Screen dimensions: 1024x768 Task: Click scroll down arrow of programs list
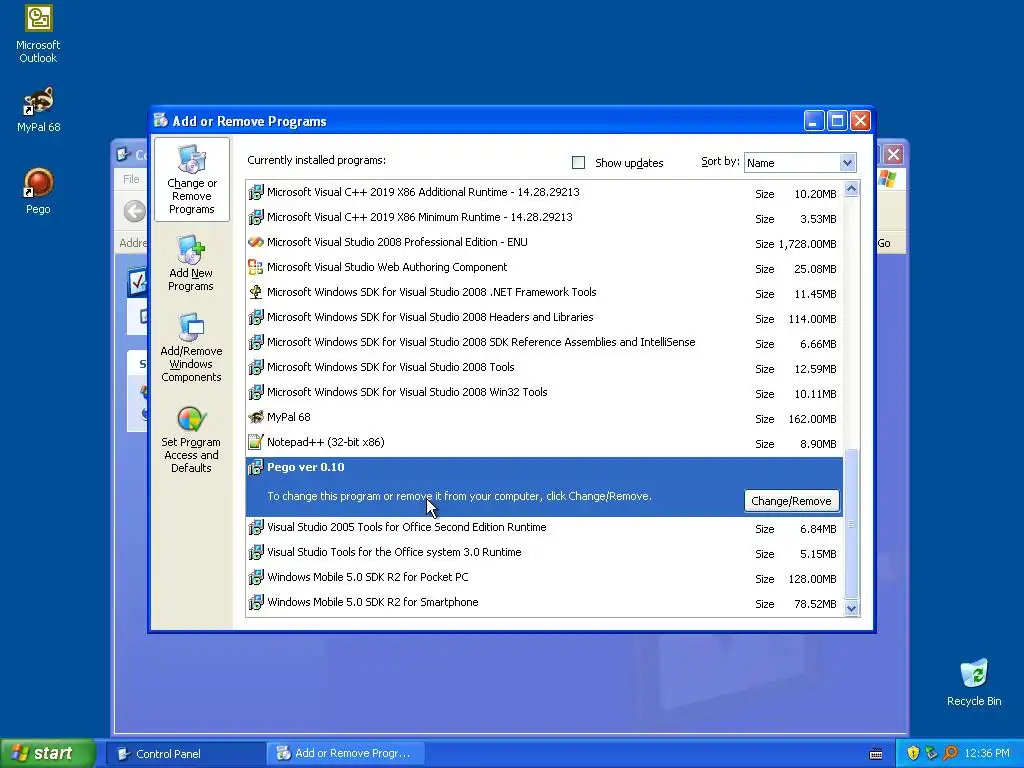(851, 608)
